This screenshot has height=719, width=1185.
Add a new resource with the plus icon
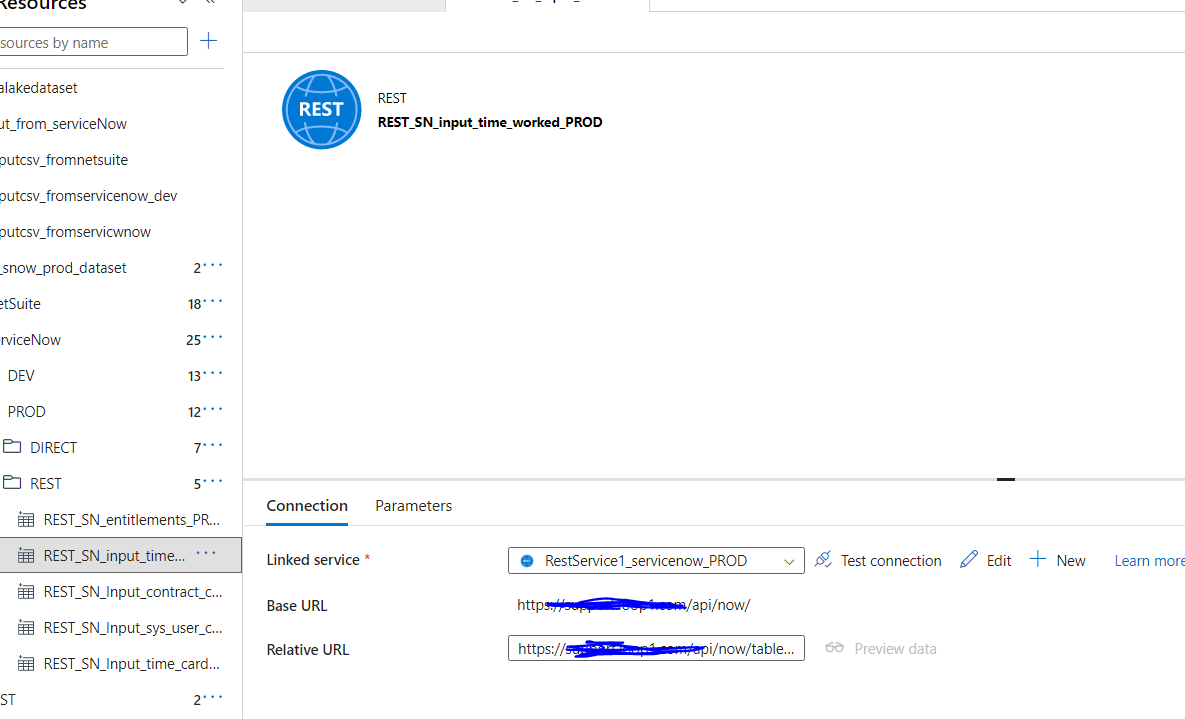point(209,41)
